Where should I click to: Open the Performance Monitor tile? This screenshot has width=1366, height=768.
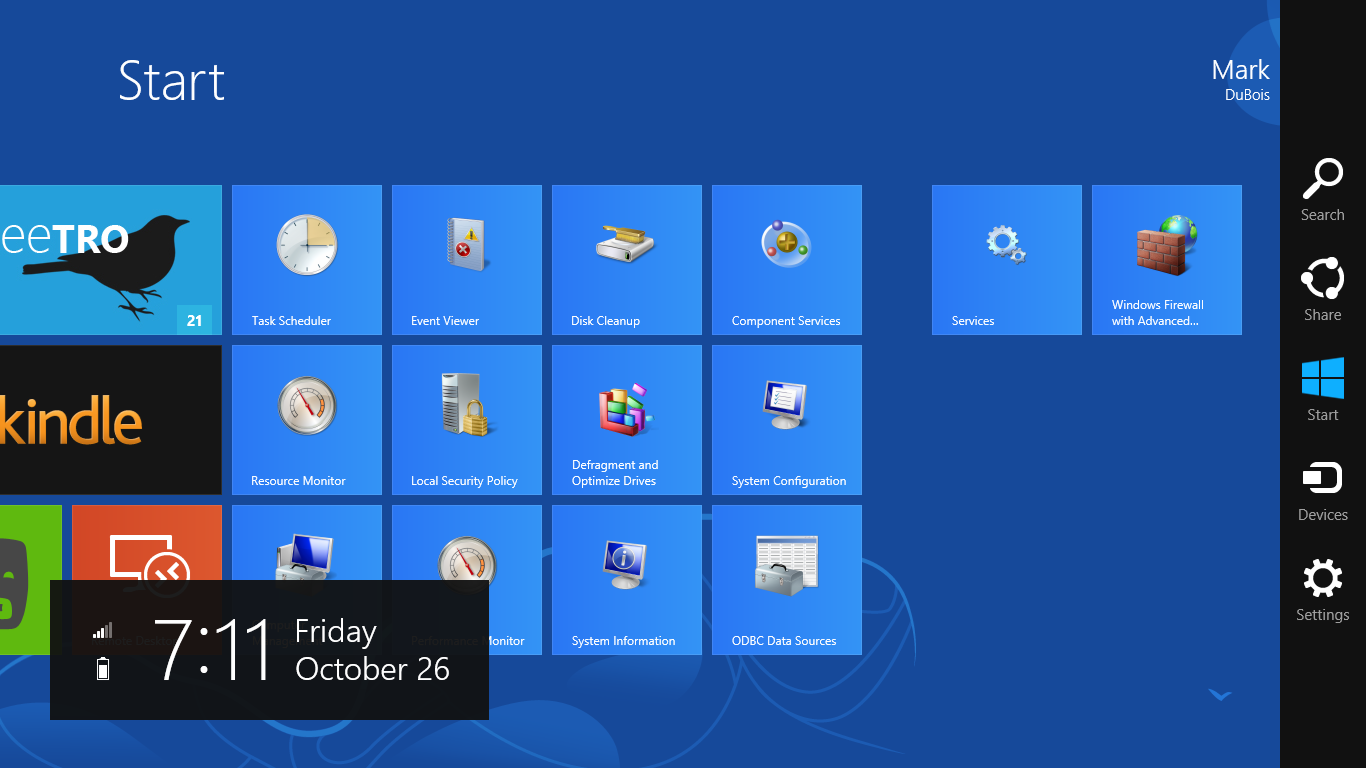467,543
